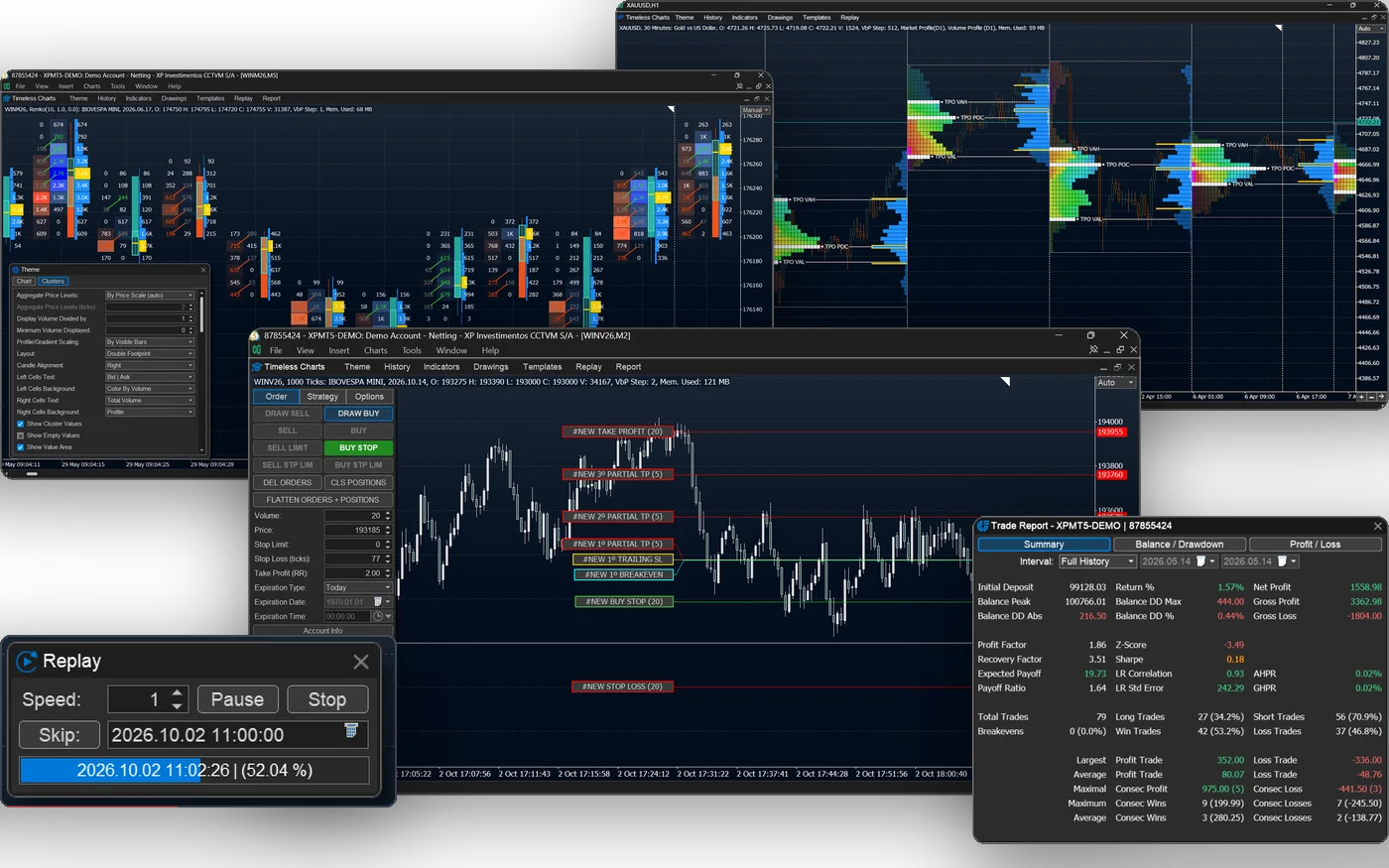1389x868 pixels.
Task: Click the Trade Report start date calendar icon
Action: 1200,561
